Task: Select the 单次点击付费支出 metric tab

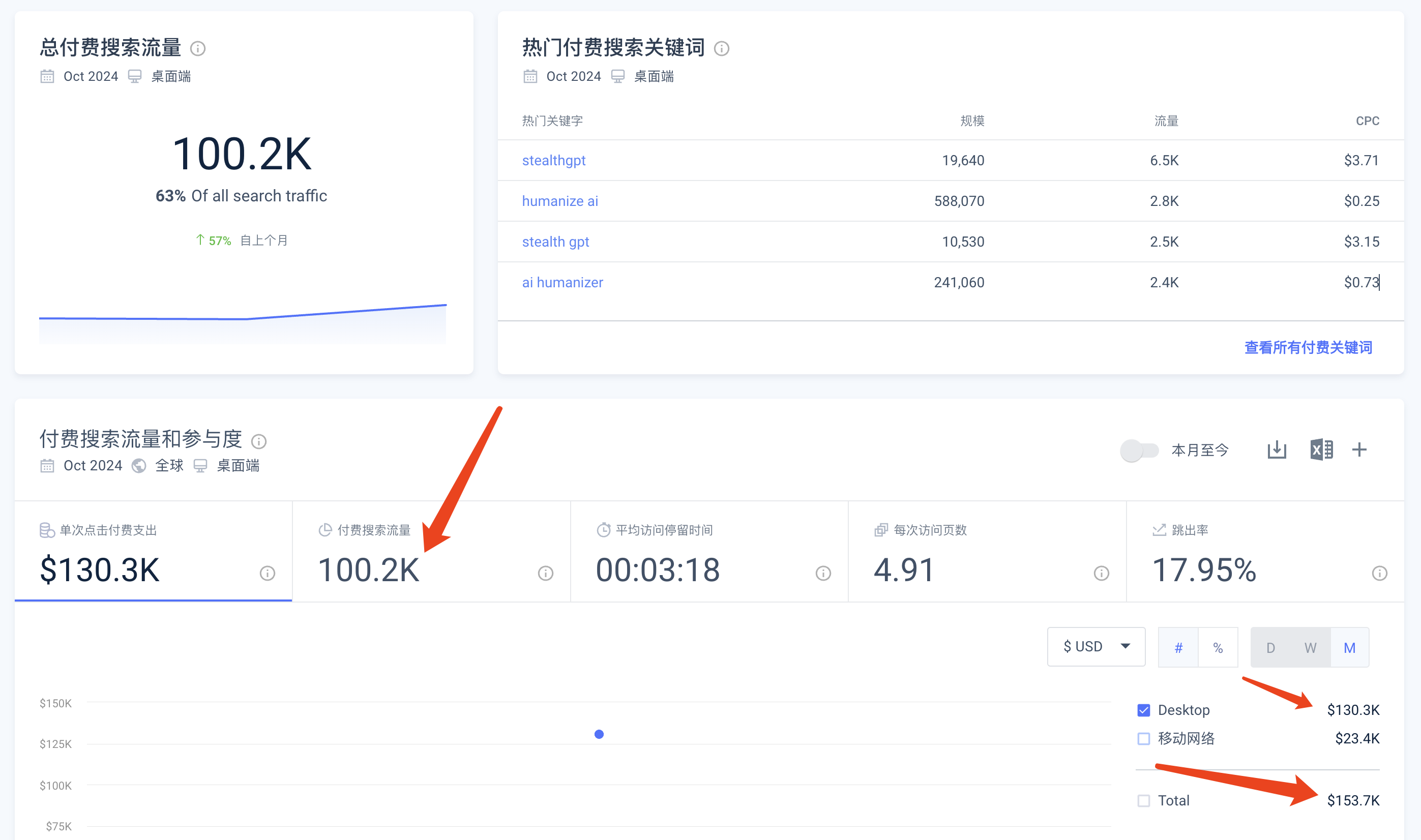Action: 154,551
